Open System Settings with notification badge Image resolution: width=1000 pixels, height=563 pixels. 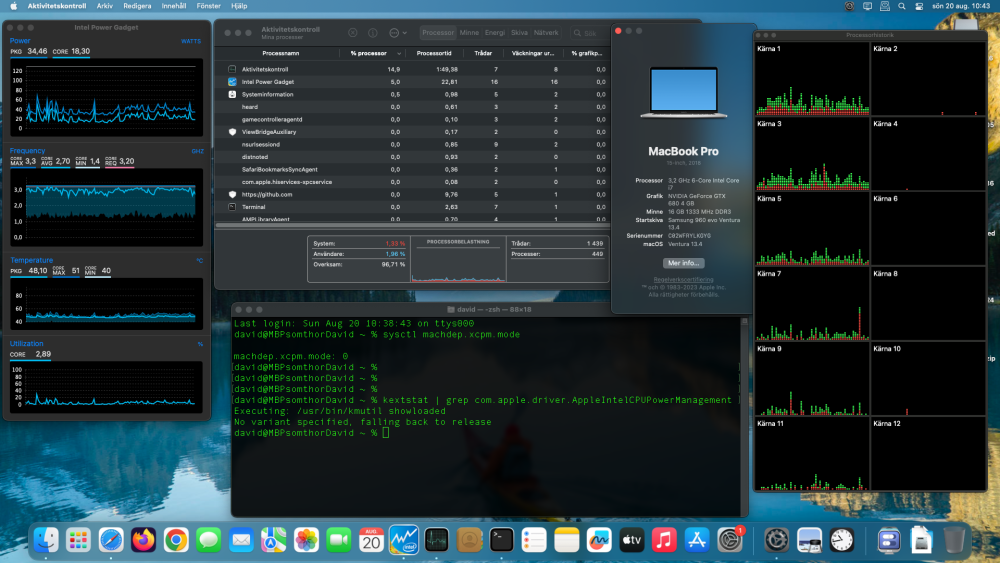point(730,541)
